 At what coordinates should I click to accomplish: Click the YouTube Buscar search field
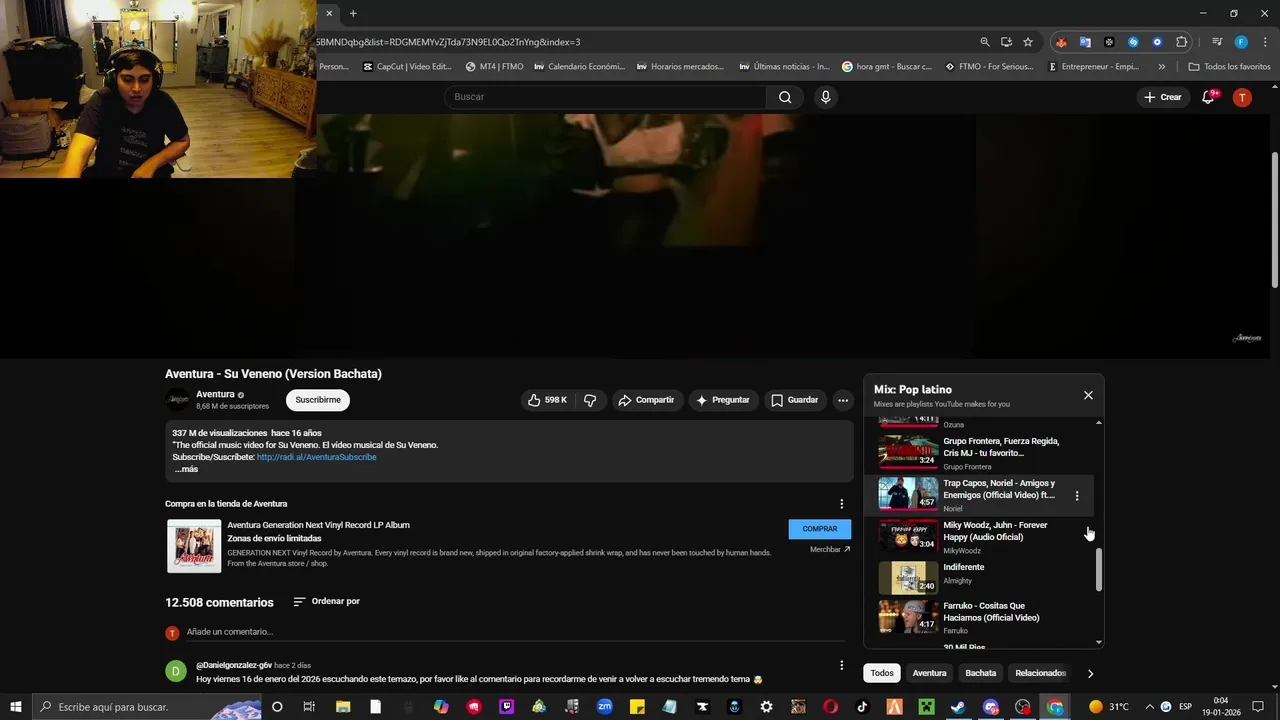click(605, 97)
